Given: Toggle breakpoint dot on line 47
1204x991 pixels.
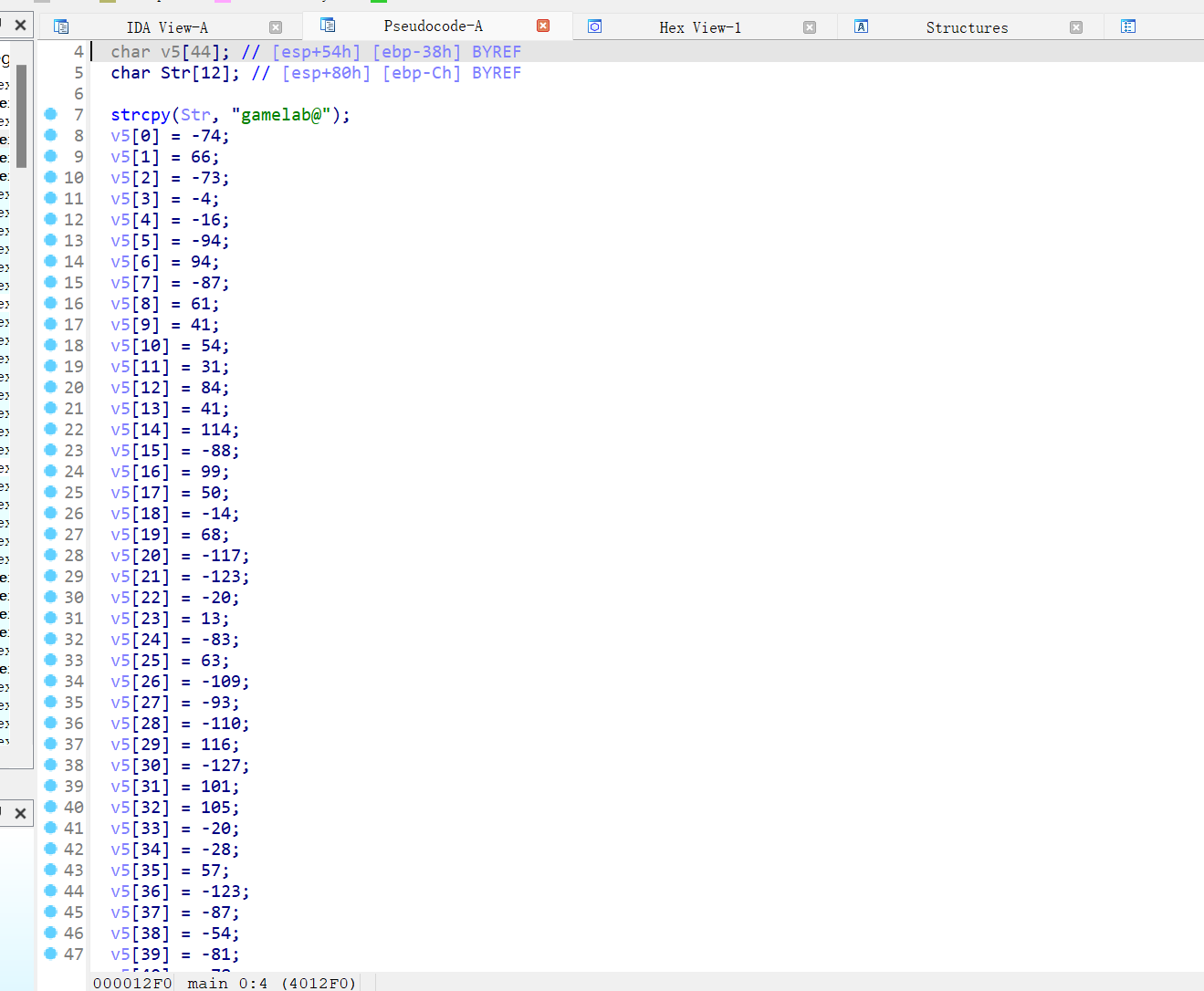Looking at the screenshot, I should click(x=51, y=954).
